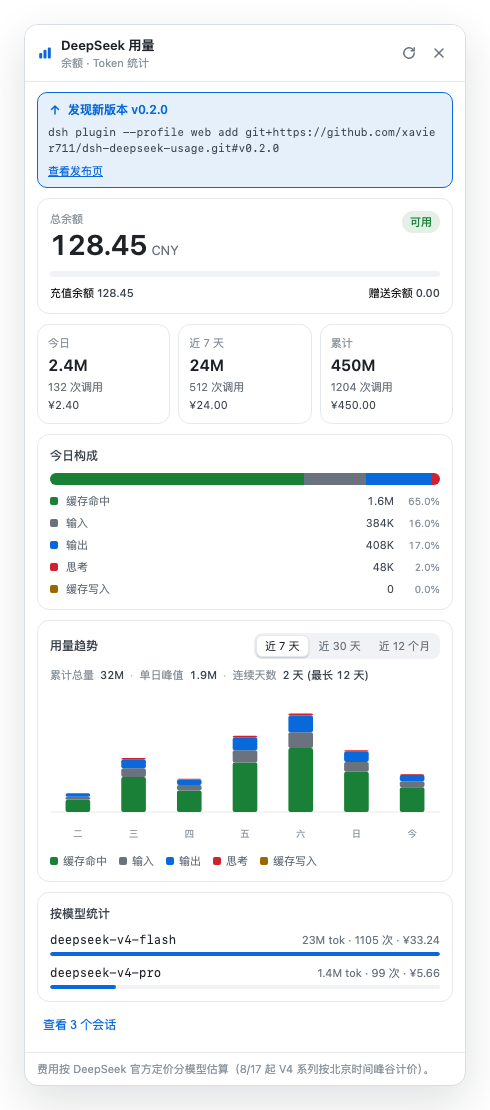Click 1.4M tok · 99 次 · ¥5.66 stats
Viewport: 490px width, 1110px height.
(x=378, y=973)
